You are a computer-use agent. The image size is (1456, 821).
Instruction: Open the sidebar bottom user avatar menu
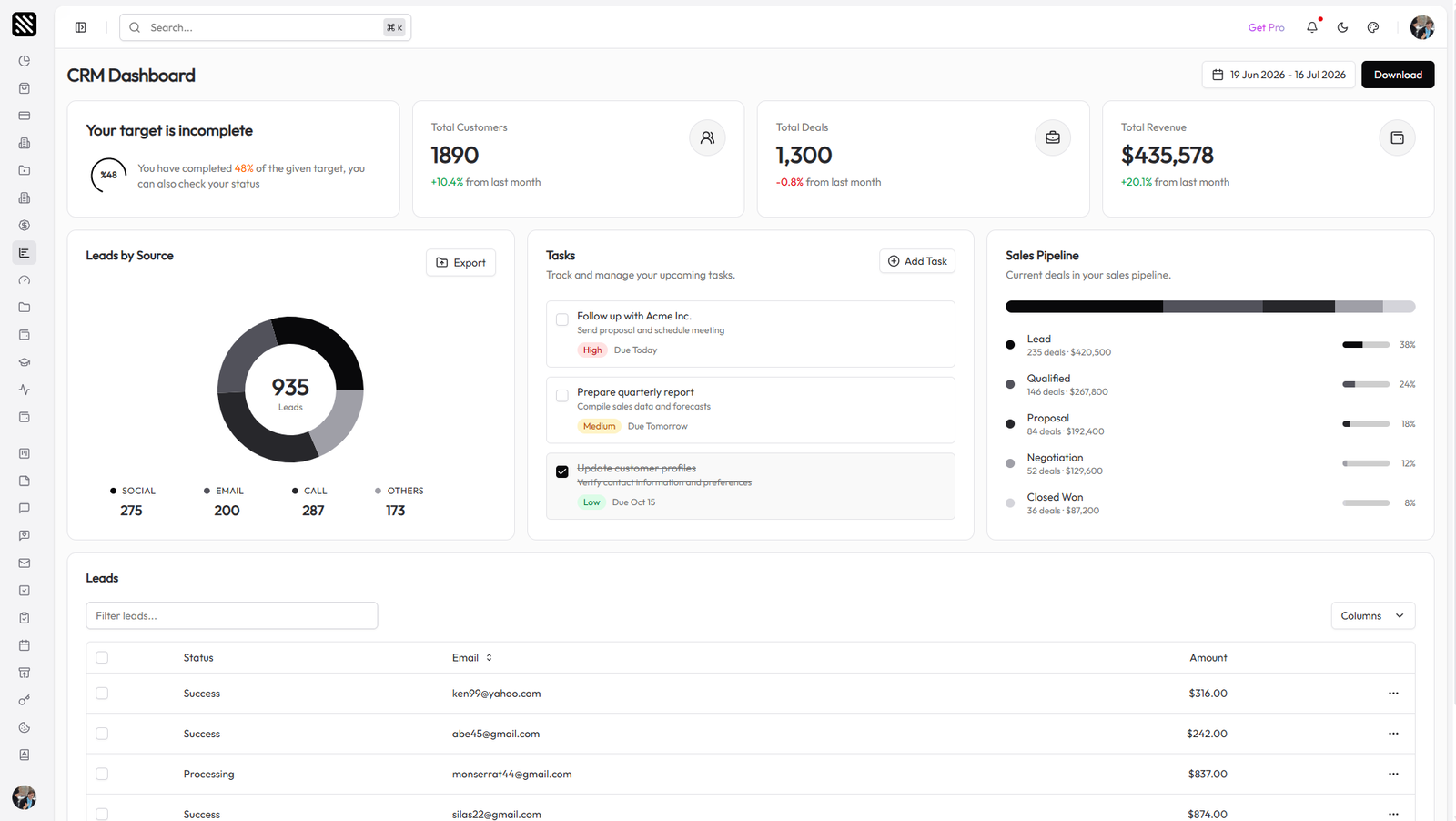click(25, 797)
